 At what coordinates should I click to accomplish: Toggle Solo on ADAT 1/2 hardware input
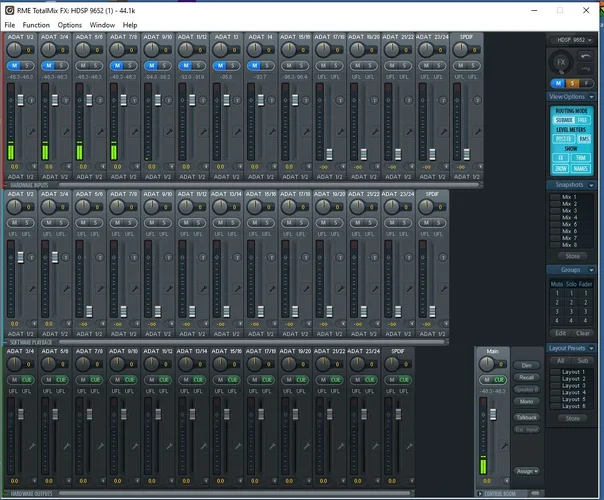click(x=28, y=66)
